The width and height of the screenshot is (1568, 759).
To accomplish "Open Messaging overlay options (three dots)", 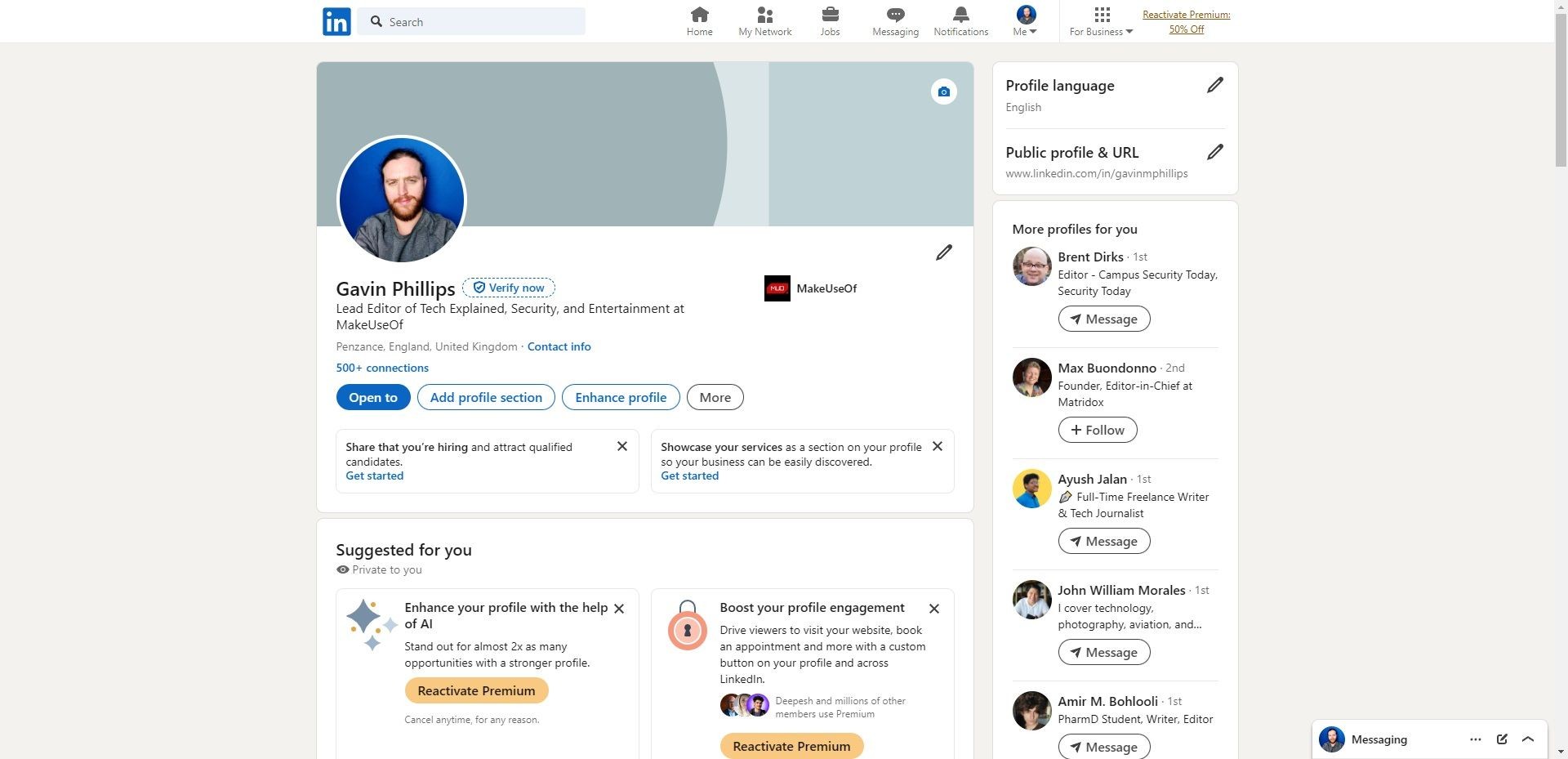I will 1475,739.
